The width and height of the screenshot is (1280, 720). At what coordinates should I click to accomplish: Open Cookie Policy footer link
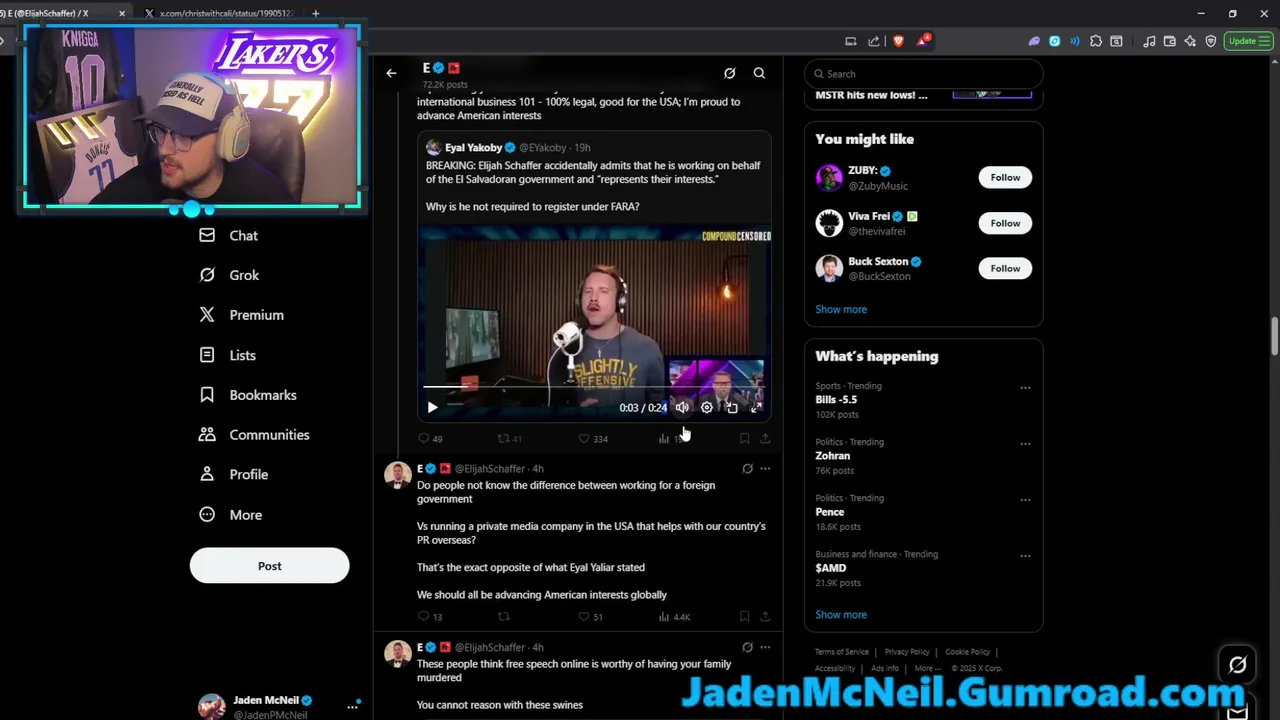(x=967, y=652)
